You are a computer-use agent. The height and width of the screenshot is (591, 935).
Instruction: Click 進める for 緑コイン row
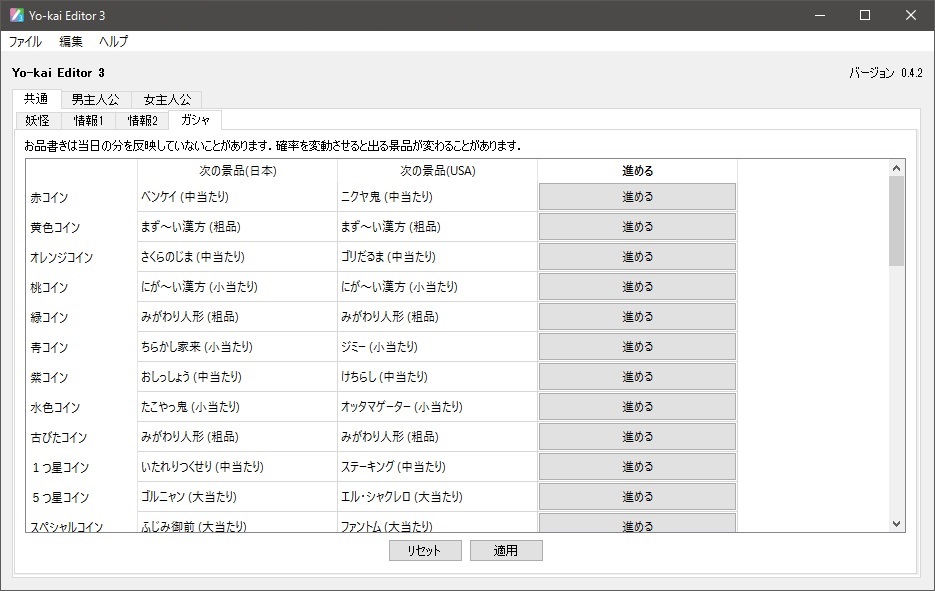point(637,317)
